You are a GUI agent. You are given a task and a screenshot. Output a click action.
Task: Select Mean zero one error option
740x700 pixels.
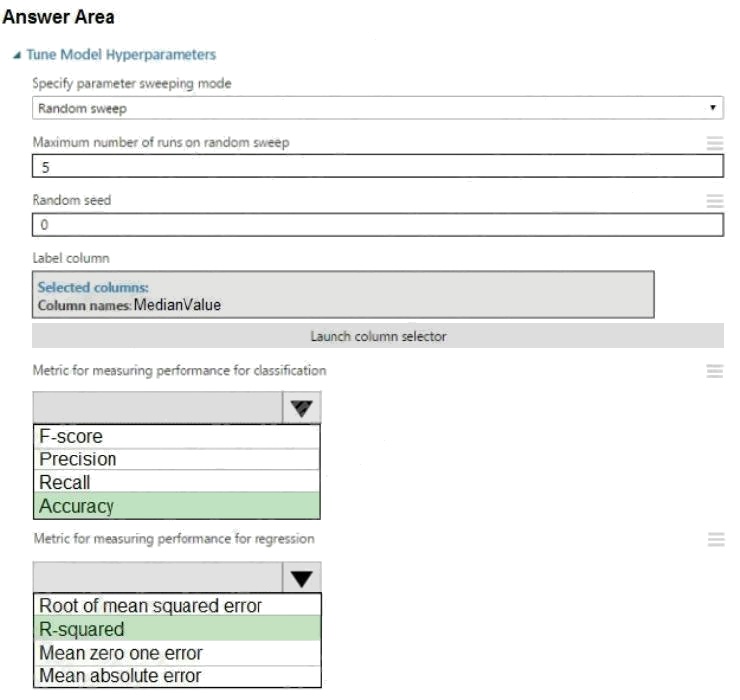(x=176, y=653)
